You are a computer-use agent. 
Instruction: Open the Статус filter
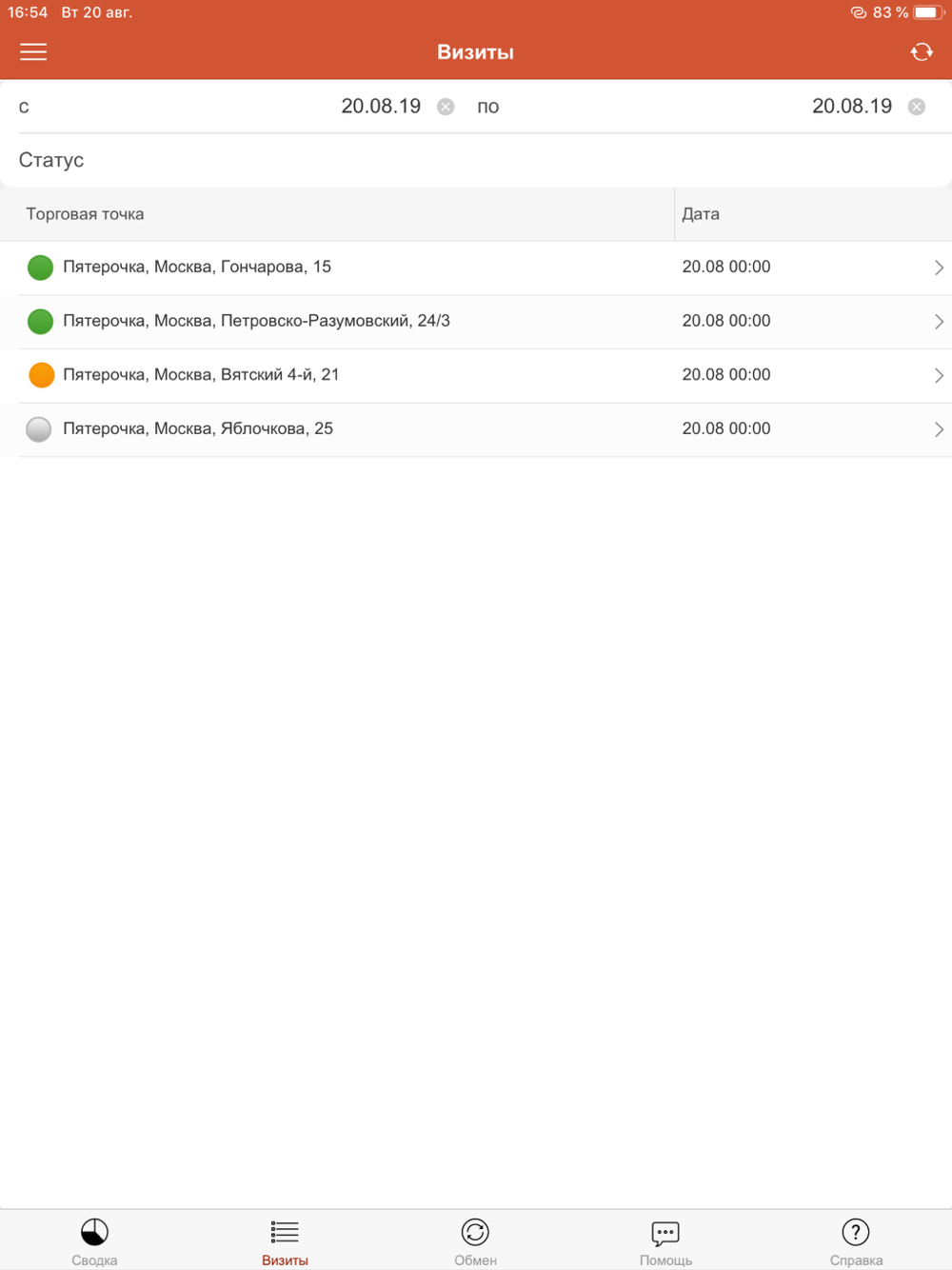coord(476,160)
